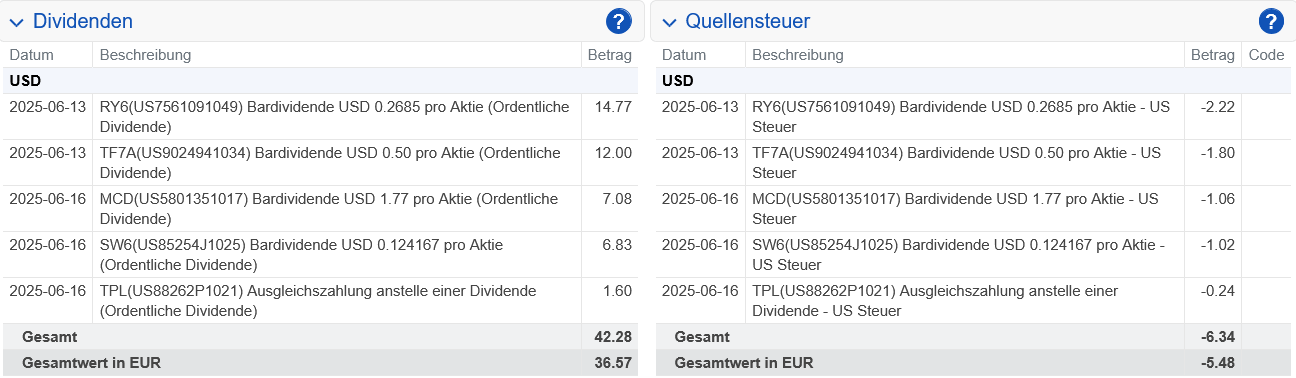
Task: Click the Dividenden section title
Action: [x=83, y=21]
